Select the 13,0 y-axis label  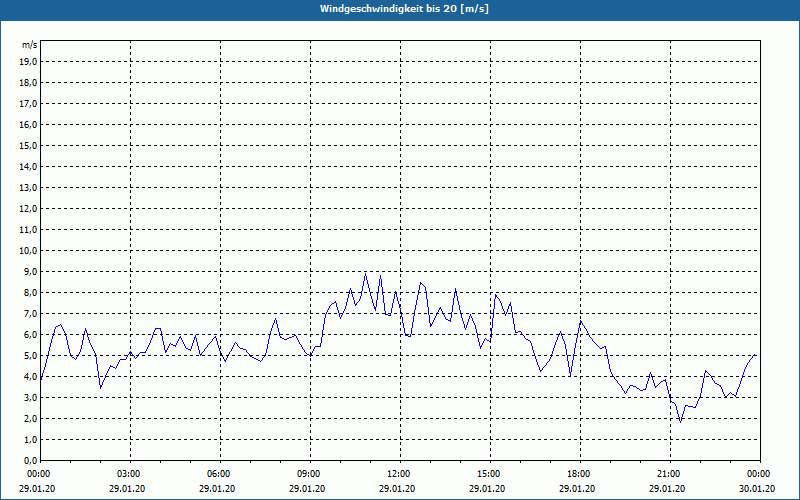click(x=29, y=188)
